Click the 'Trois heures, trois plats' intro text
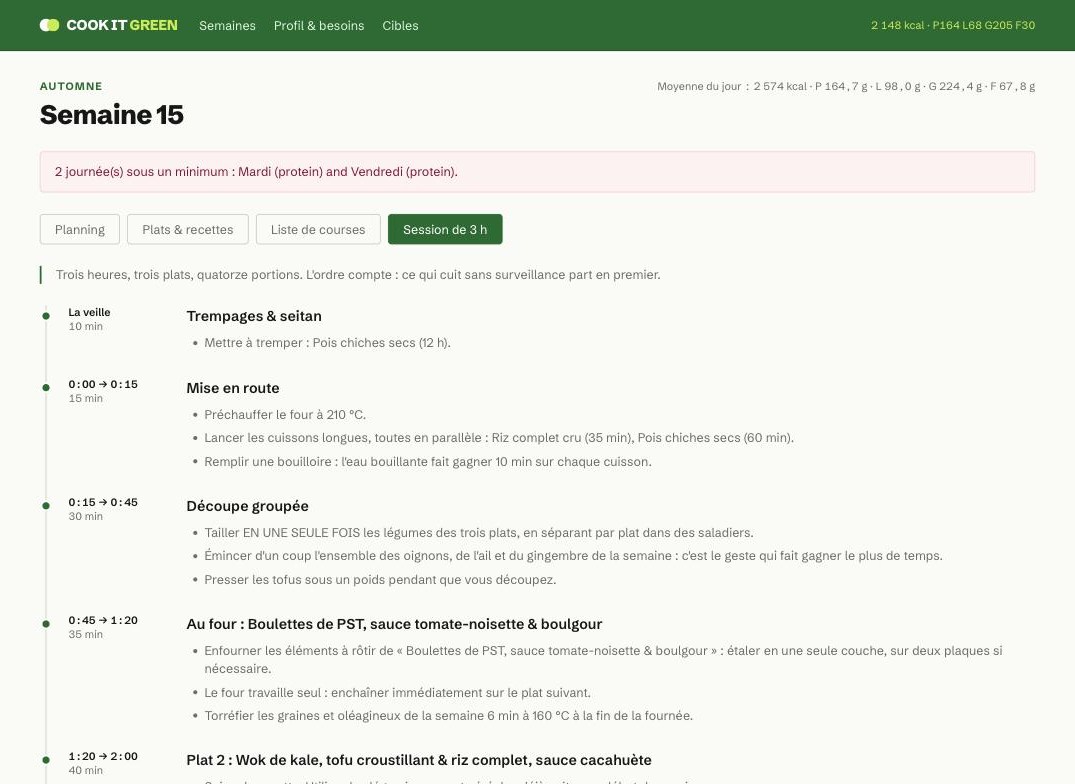Viewport: 1075px width, 784px height. tap(358, 275)
